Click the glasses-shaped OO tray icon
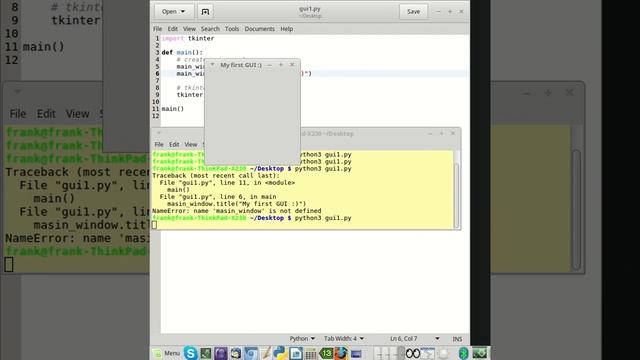 (413, 353)
